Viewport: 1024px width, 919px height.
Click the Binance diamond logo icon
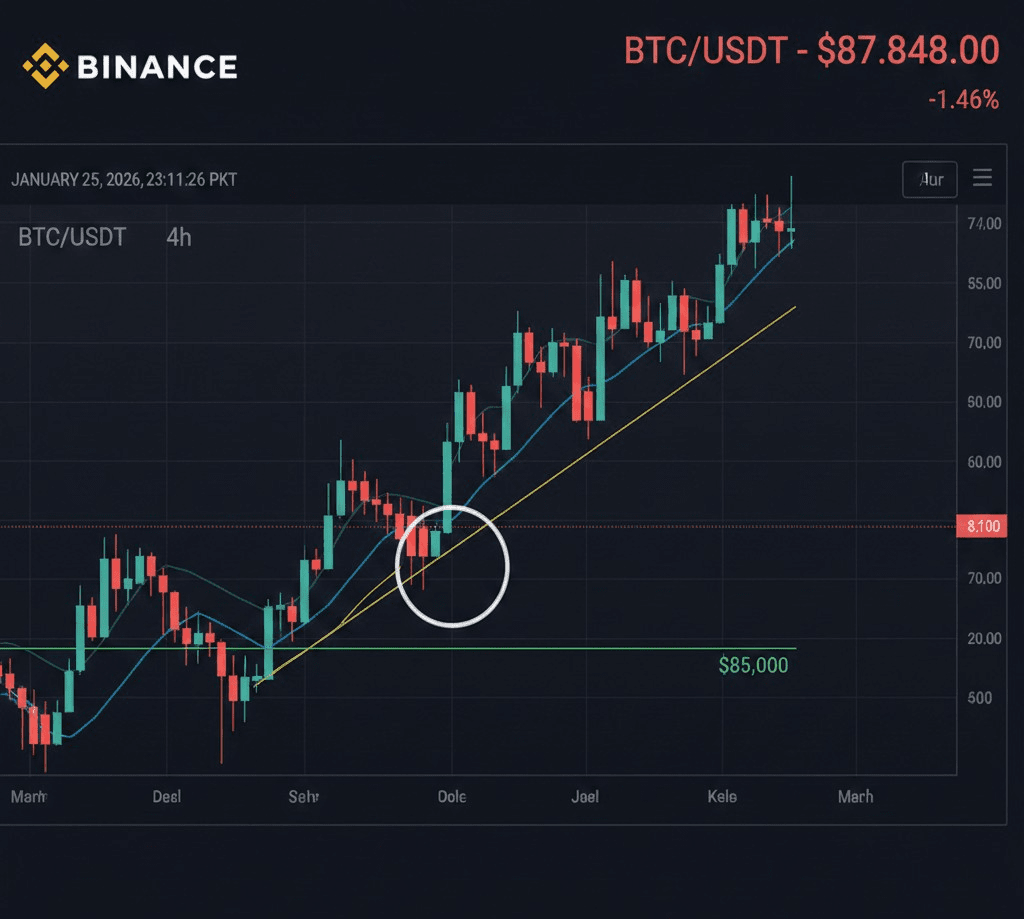pos(45,66)
